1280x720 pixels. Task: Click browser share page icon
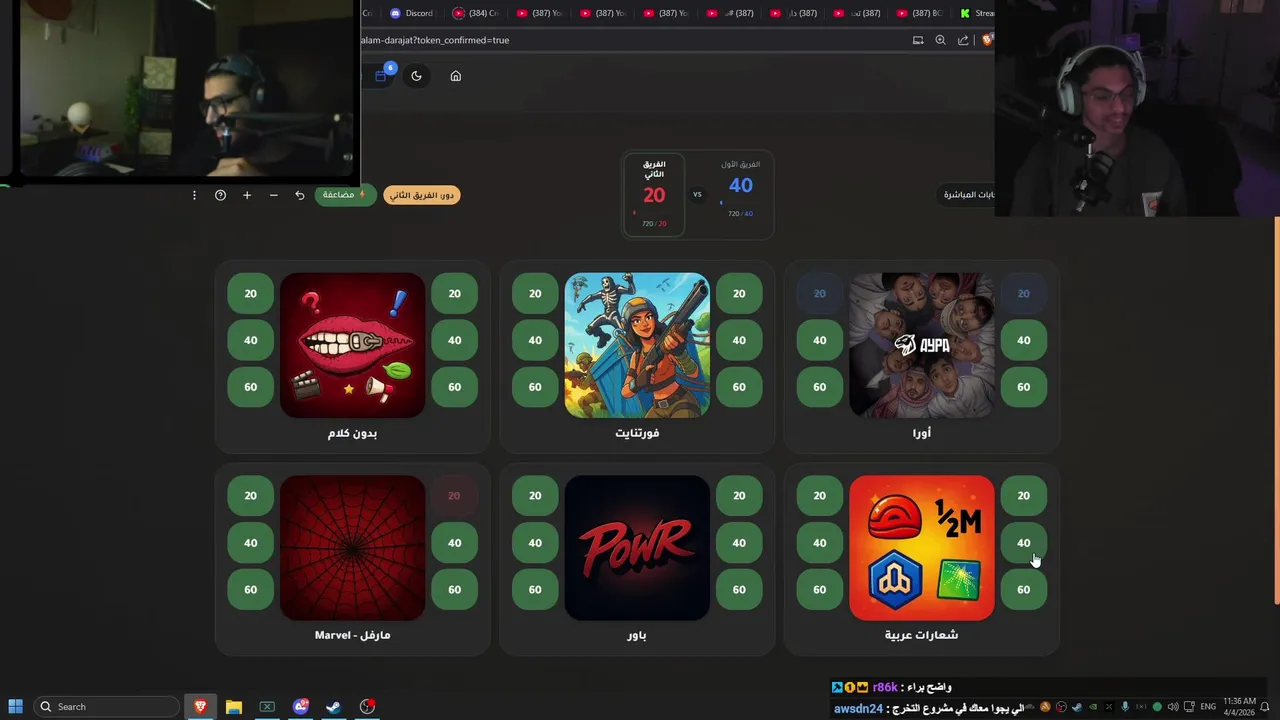click(963, 40)
